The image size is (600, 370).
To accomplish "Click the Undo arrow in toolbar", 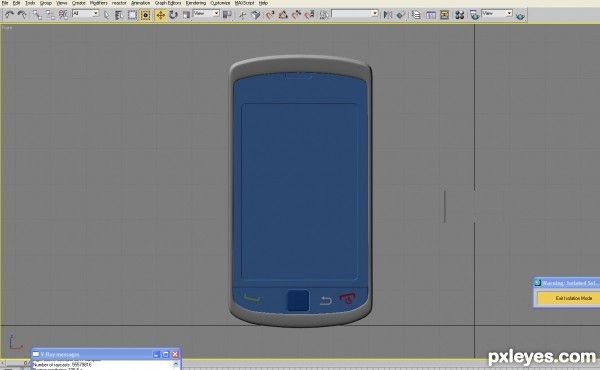I will coord(9,15).
